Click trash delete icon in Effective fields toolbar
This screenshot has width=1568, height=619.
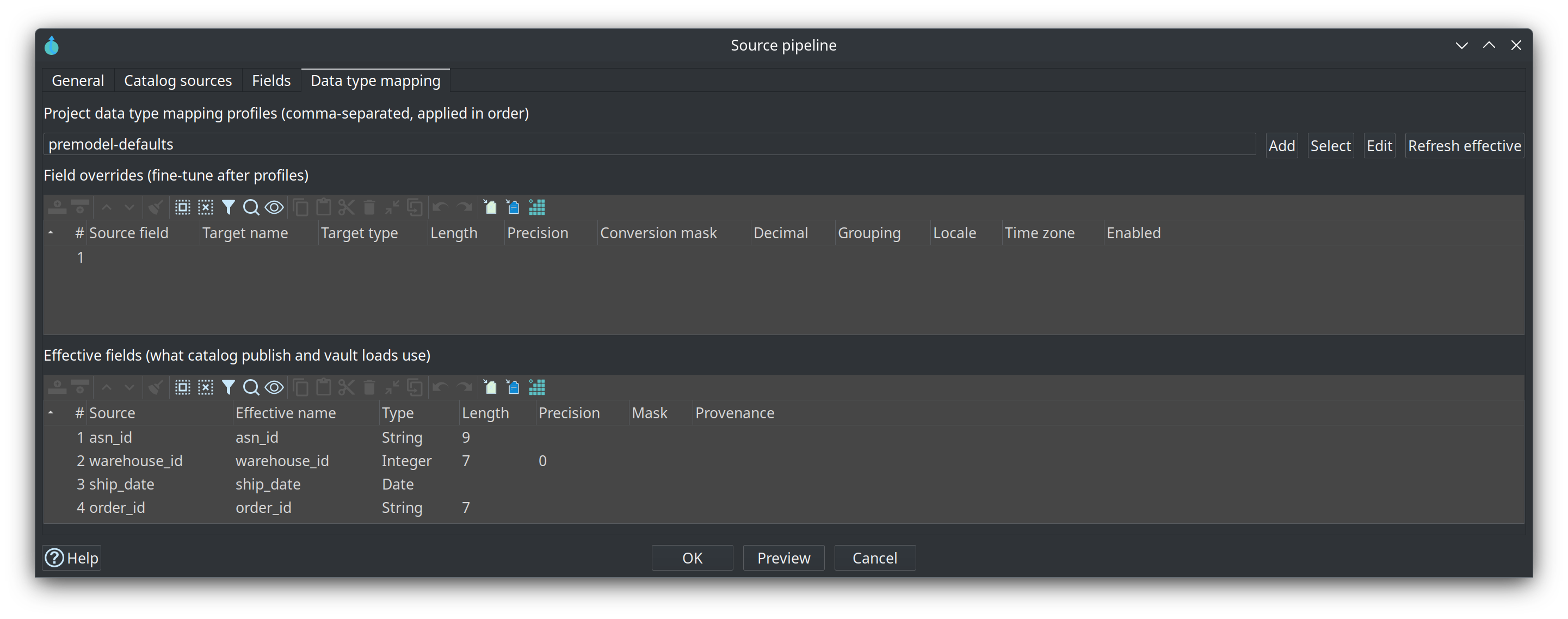click(x=369, y=387)
